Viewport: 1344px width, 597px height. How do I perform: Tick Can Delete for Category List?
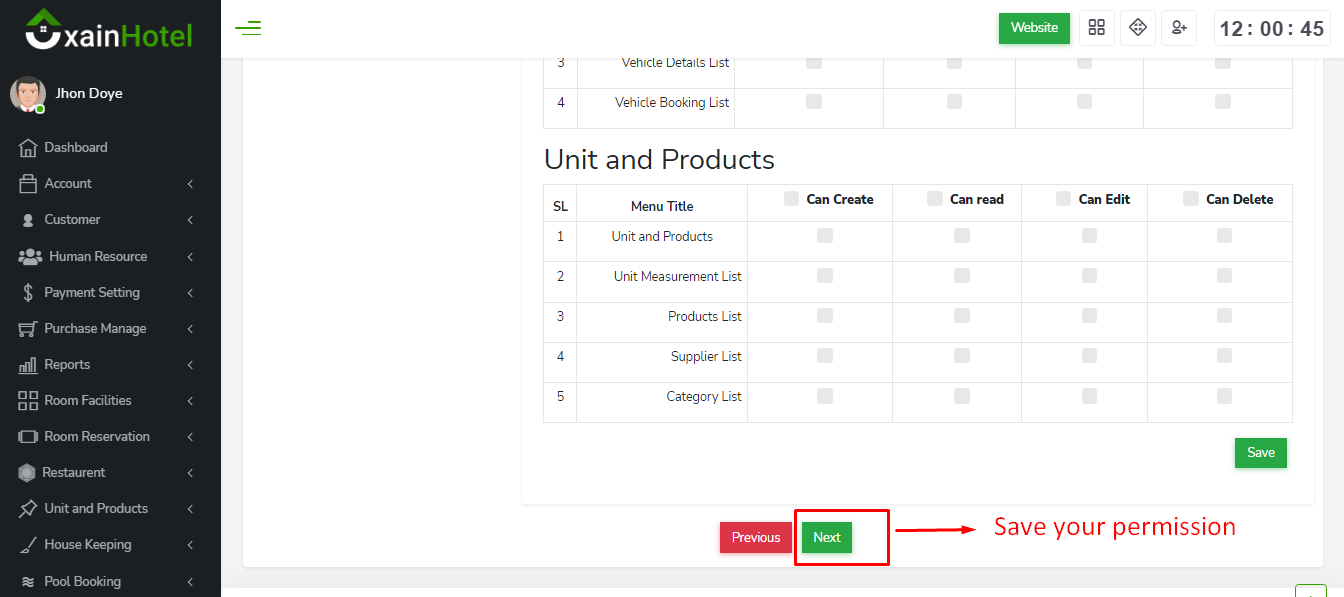click(1224, 396)
